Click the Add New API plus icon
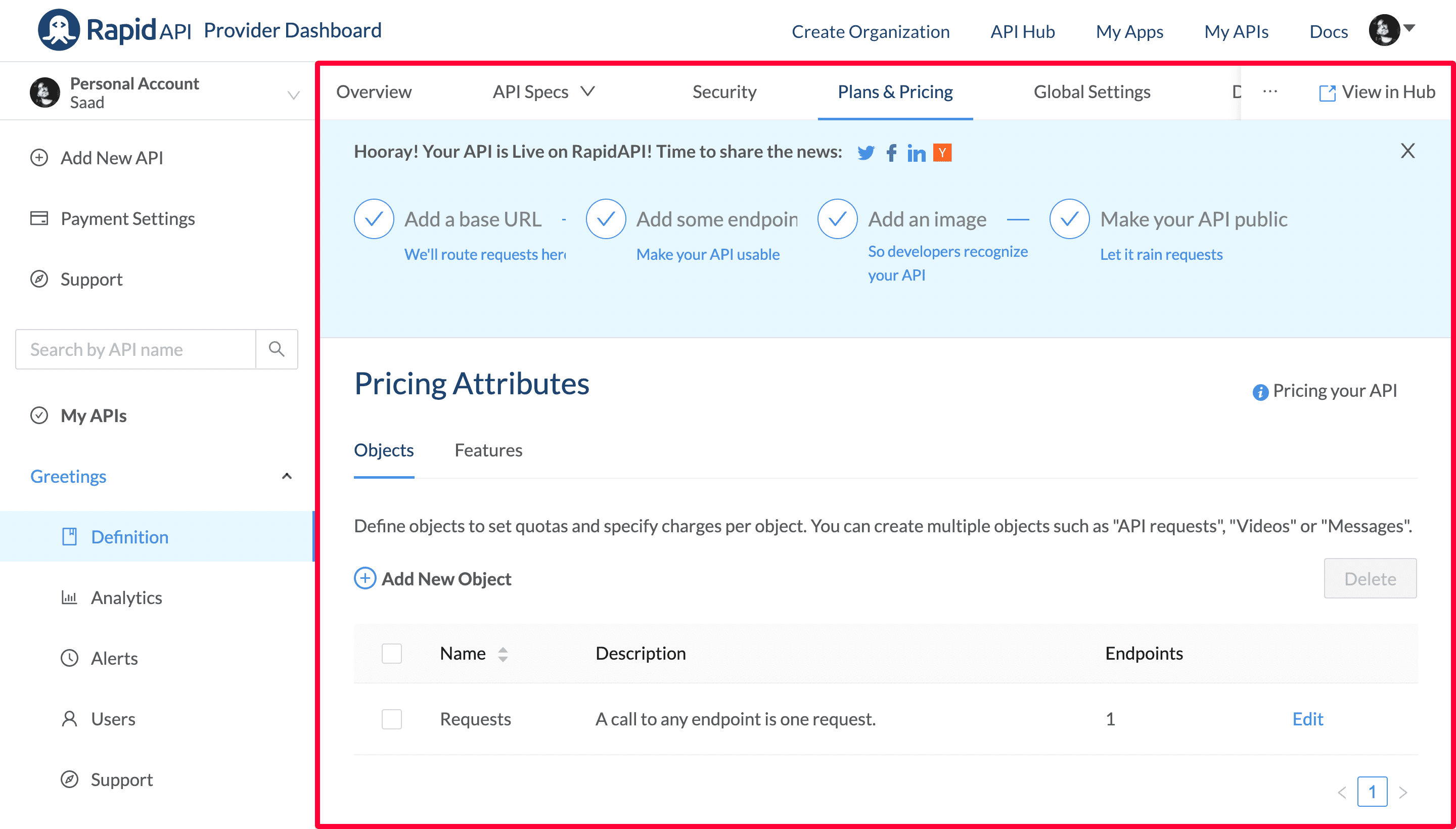The image size is (1456, 829). tap(39, 158)
